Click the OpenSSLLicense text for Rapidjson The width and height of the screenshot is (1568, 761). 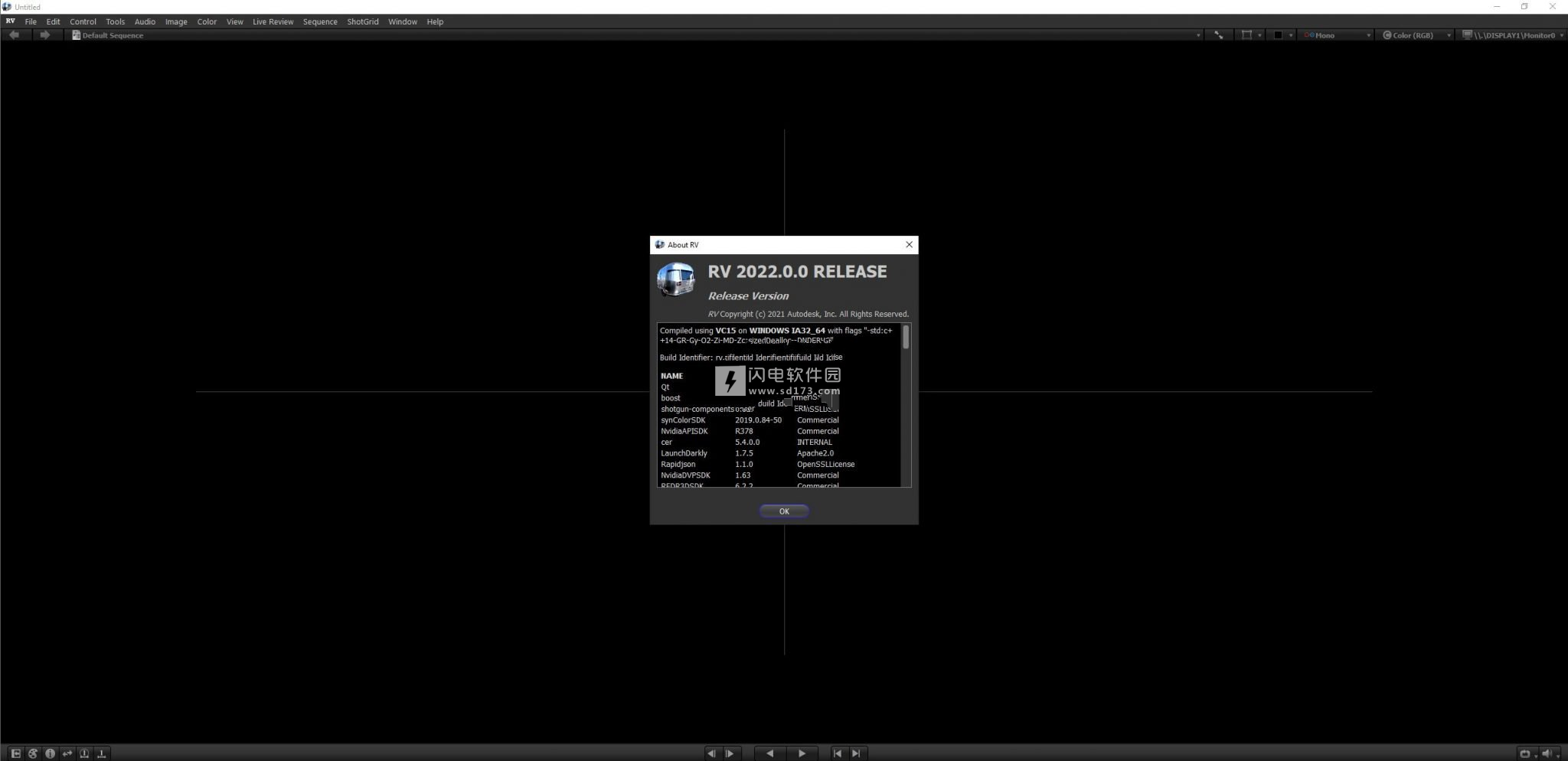click(x=825, y=464)
